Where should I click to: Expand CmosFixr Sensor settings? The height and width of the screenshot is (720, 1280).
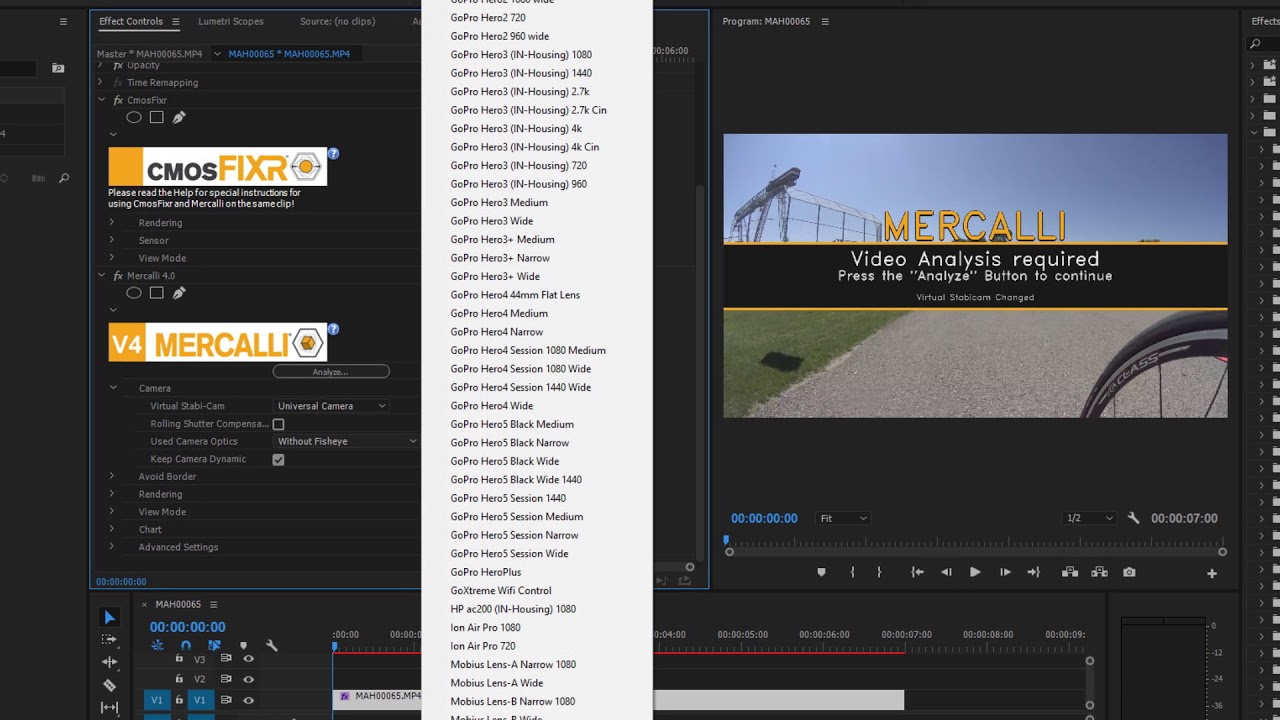[x=111, y=240]
